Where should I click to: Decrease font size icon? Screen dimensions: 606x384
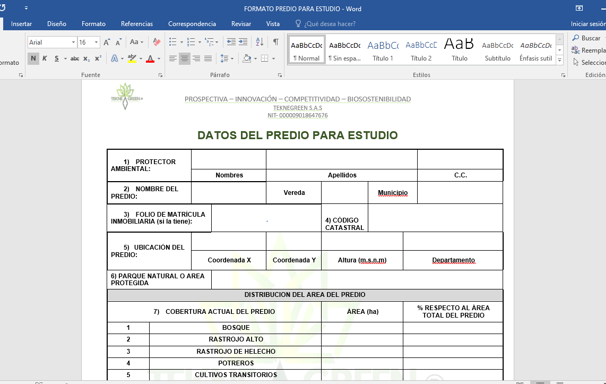point(119,42)
